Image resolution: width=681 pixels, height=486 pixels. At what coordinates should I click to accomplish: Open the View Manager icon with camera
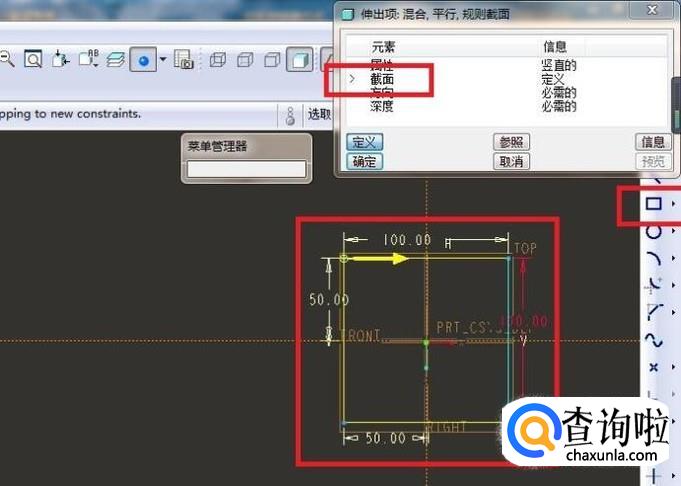point(183,59)
